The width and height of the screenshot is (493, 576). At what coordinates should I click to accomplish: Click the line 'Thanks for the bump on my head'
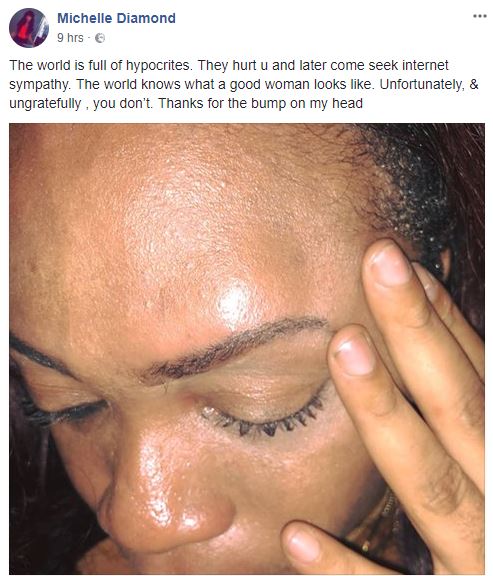260,104
